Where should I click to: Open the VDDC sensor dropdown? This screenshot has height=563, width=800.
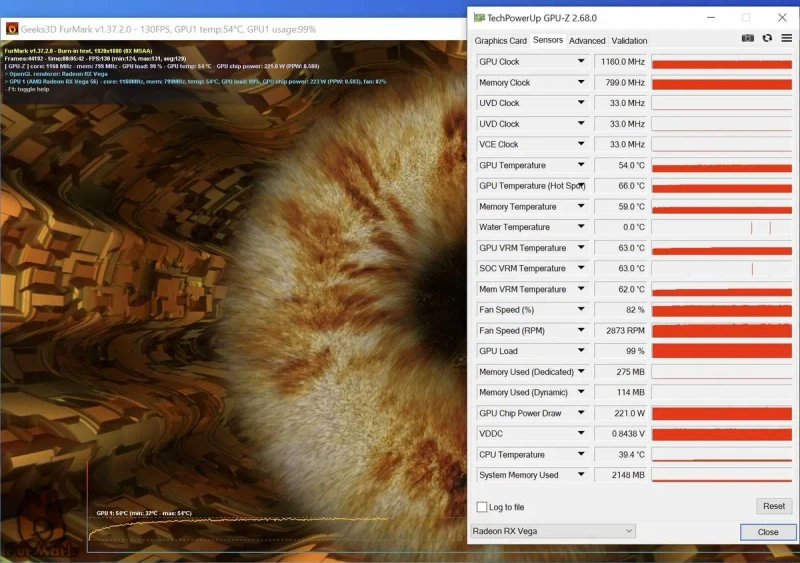point(581,433)
